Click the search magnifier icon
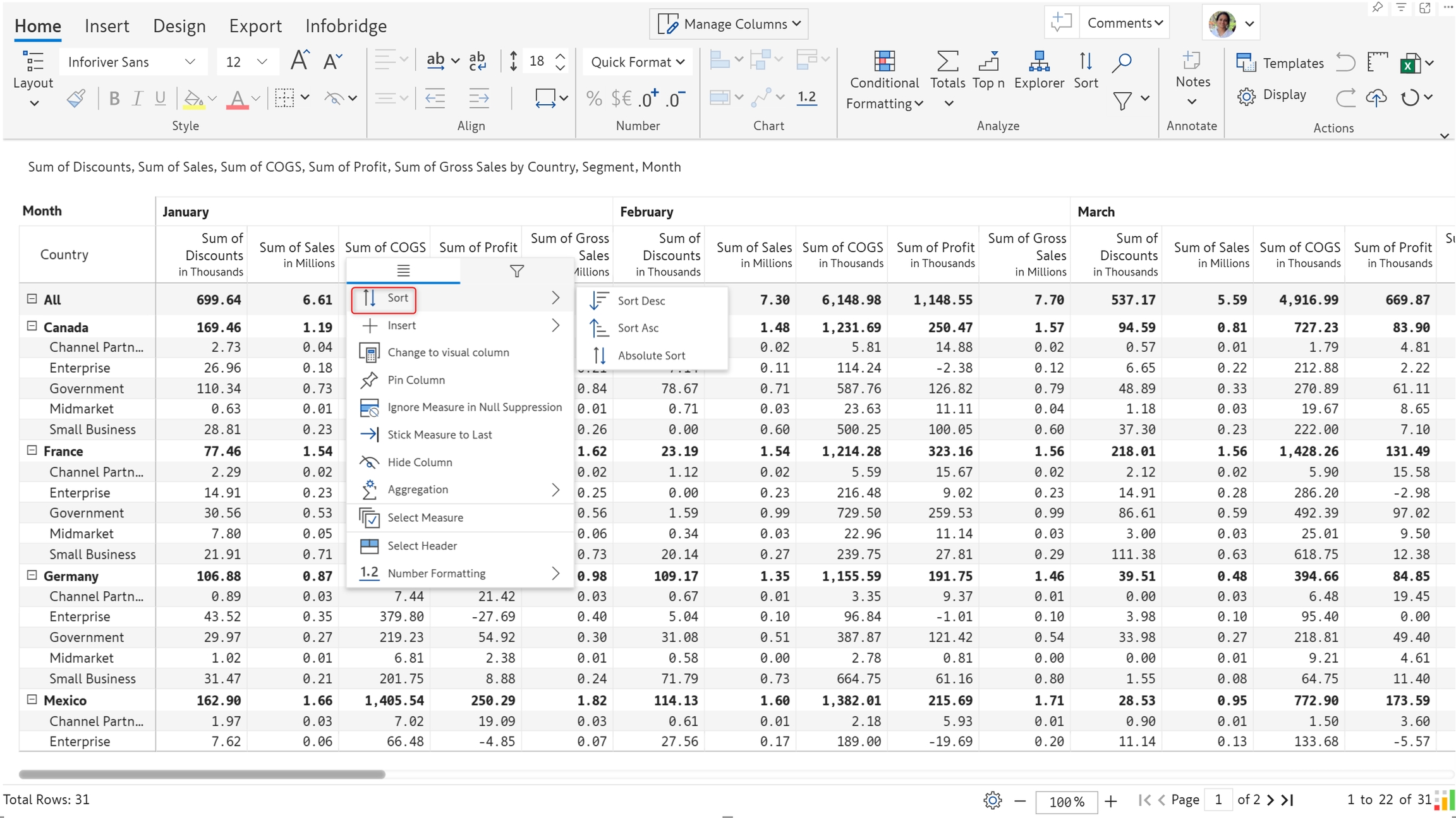The width and height of the screenshot is (1456, 818). coord(1122,63)
